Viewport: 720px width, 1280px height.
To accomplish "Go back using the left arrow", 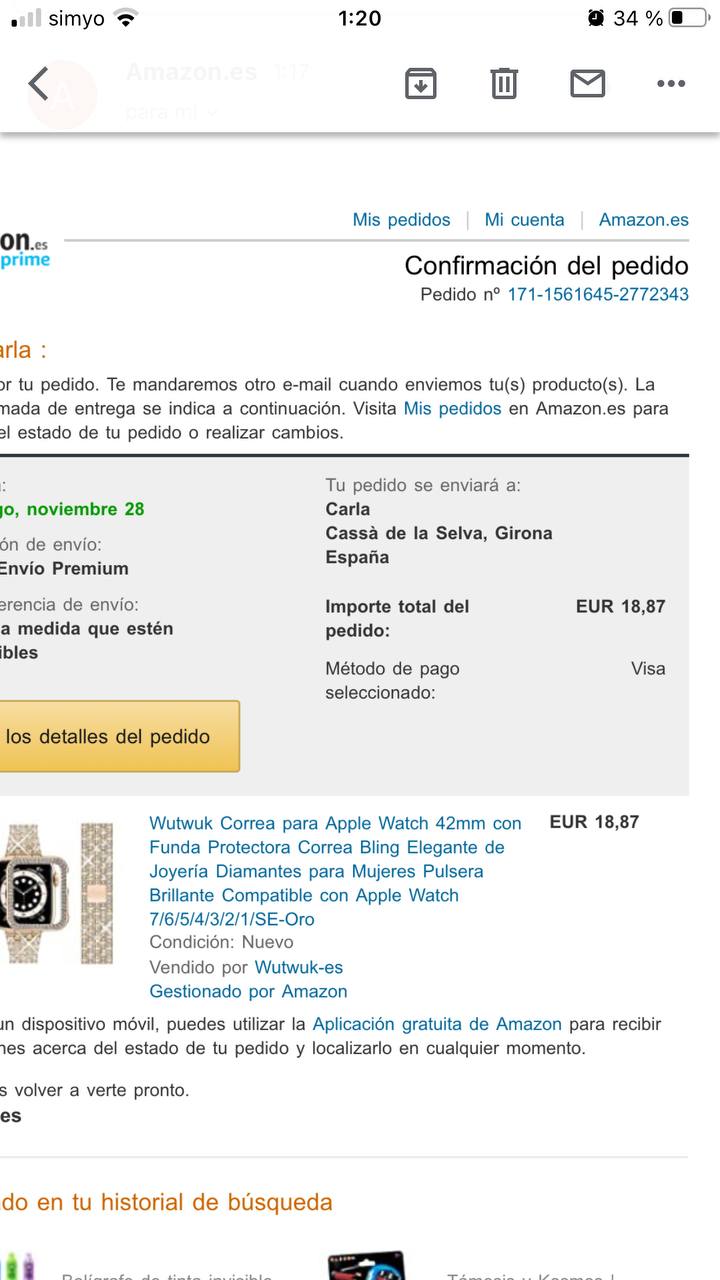I will coord(39,84).
